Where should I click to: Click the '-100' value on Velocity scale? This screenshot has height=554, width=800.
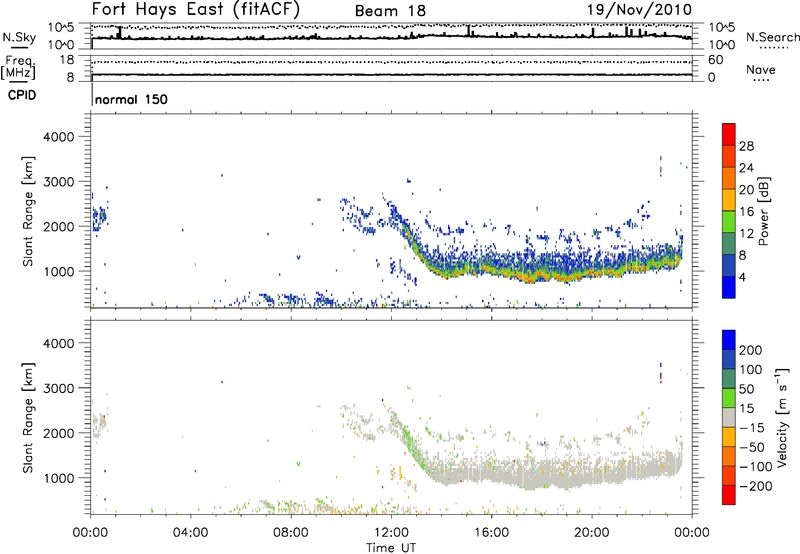point(756,466)
